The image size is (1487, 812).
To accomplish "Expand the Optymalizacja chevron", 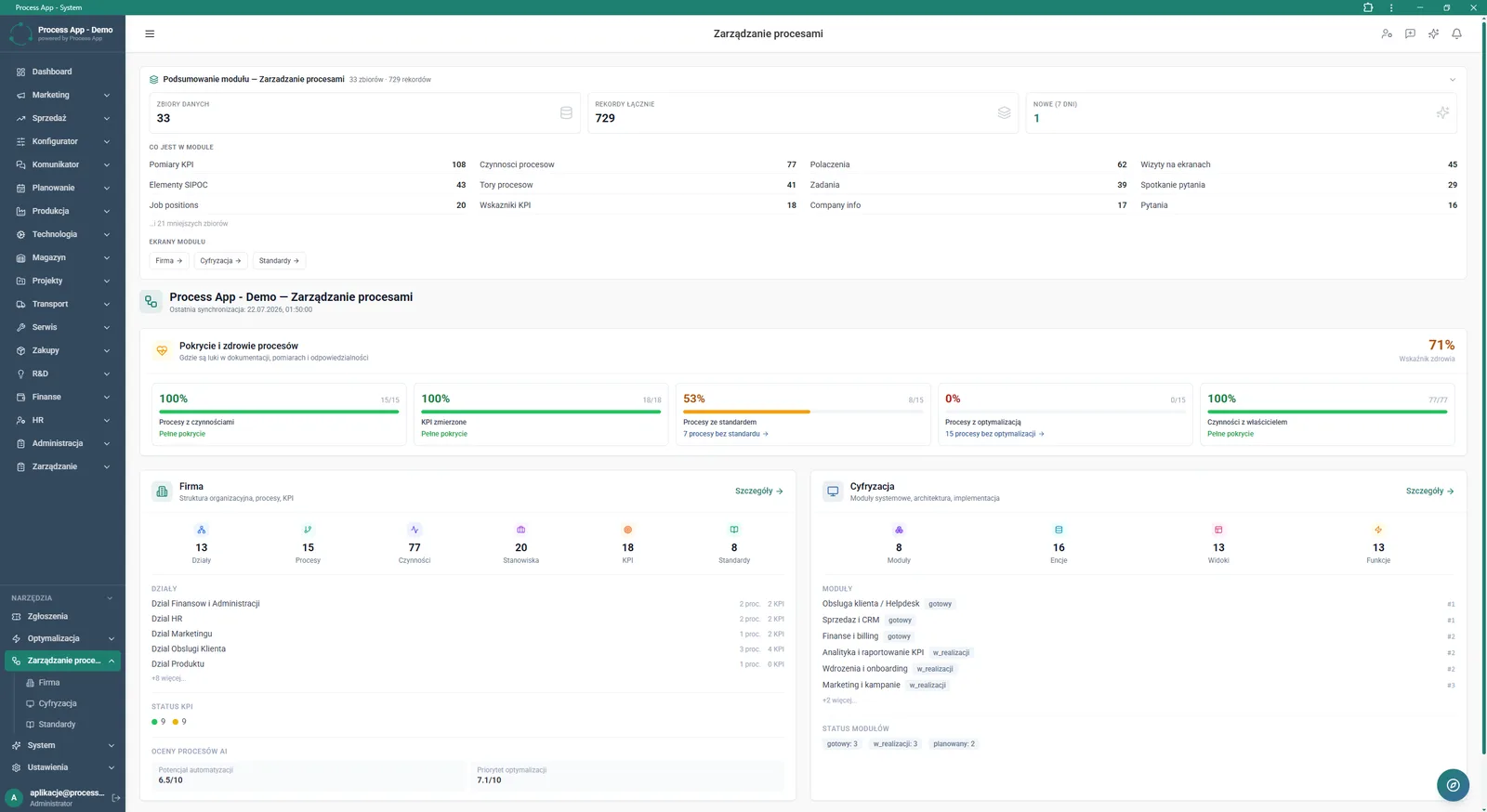I will coord(112,638).
